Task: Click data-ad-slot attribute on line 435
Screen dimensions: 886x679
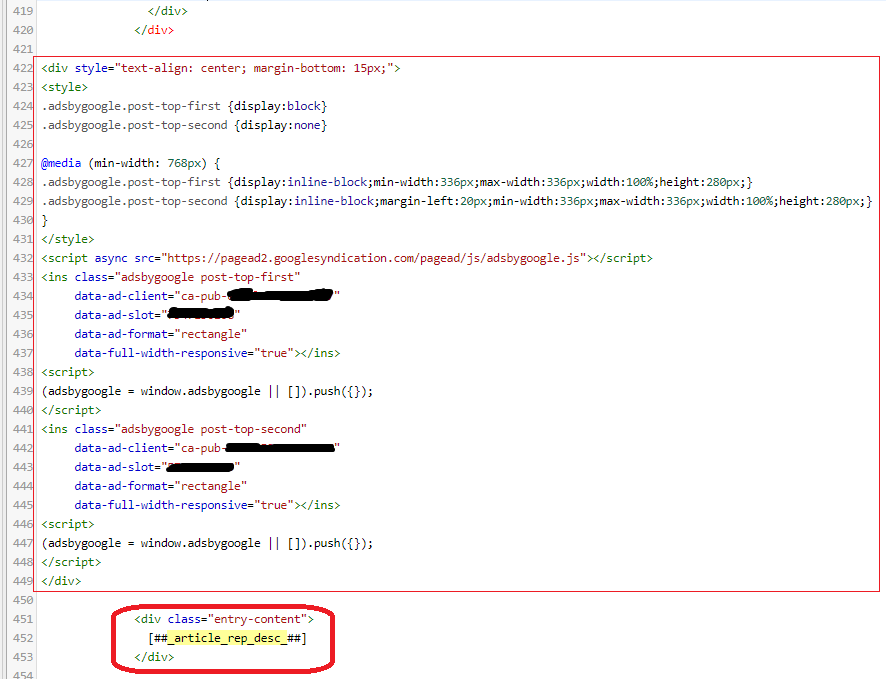Action: (x=157, y=315)
